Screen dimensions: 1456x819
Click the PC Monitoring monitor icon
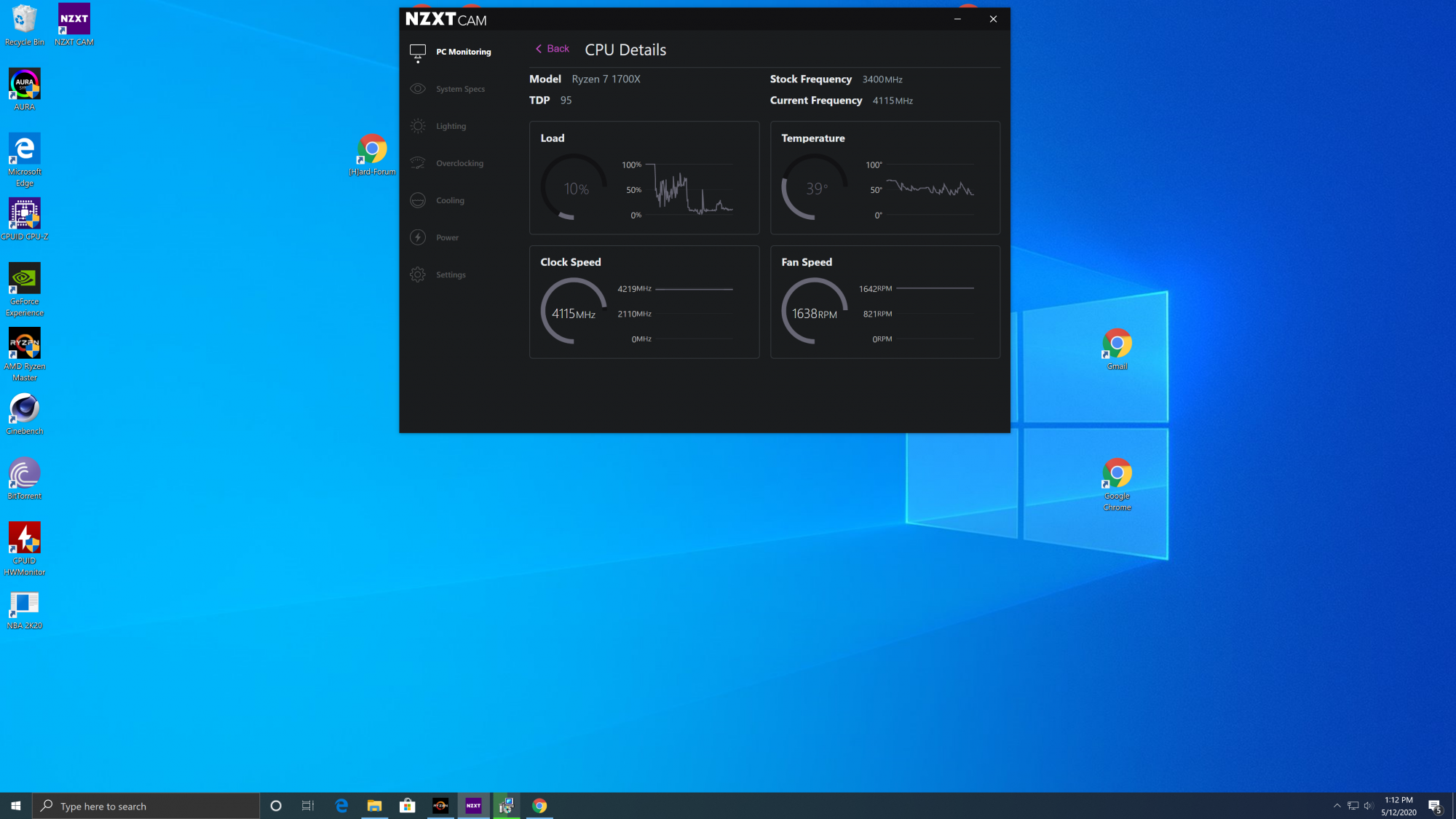tap(418, 52)
